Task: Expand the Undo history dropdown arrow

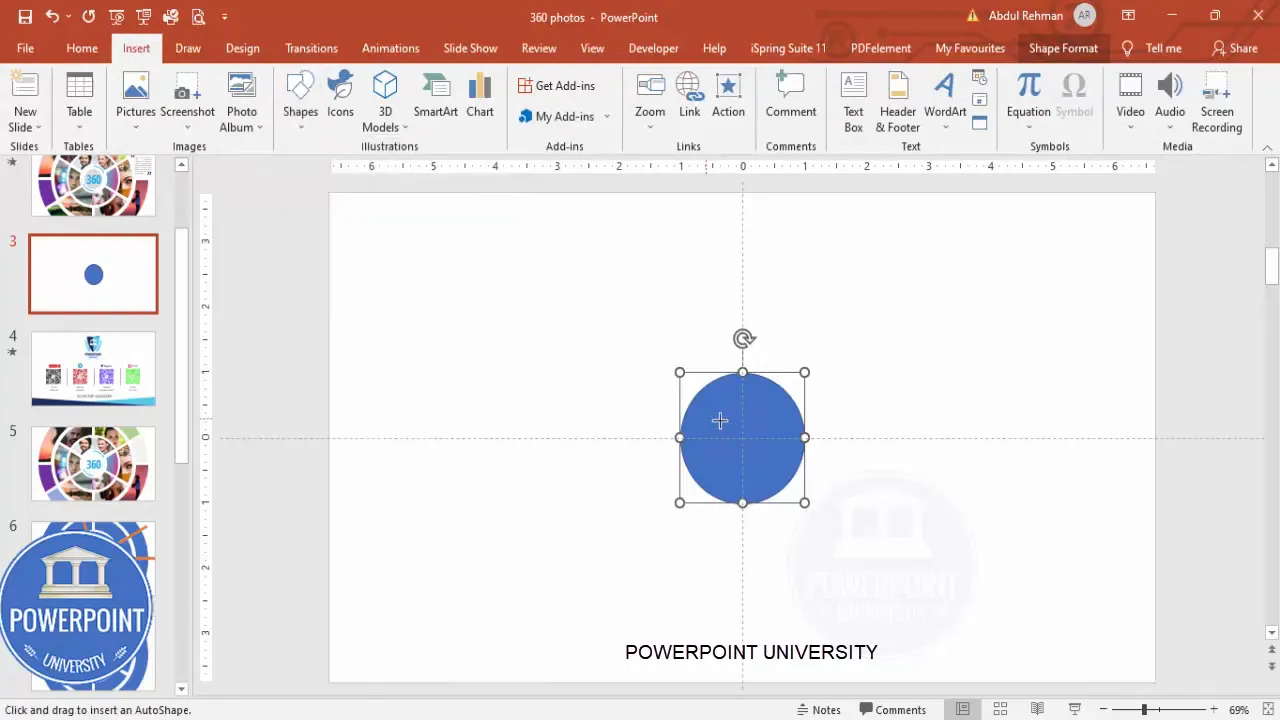Action: pyautogui.click(x=69, y=16)
